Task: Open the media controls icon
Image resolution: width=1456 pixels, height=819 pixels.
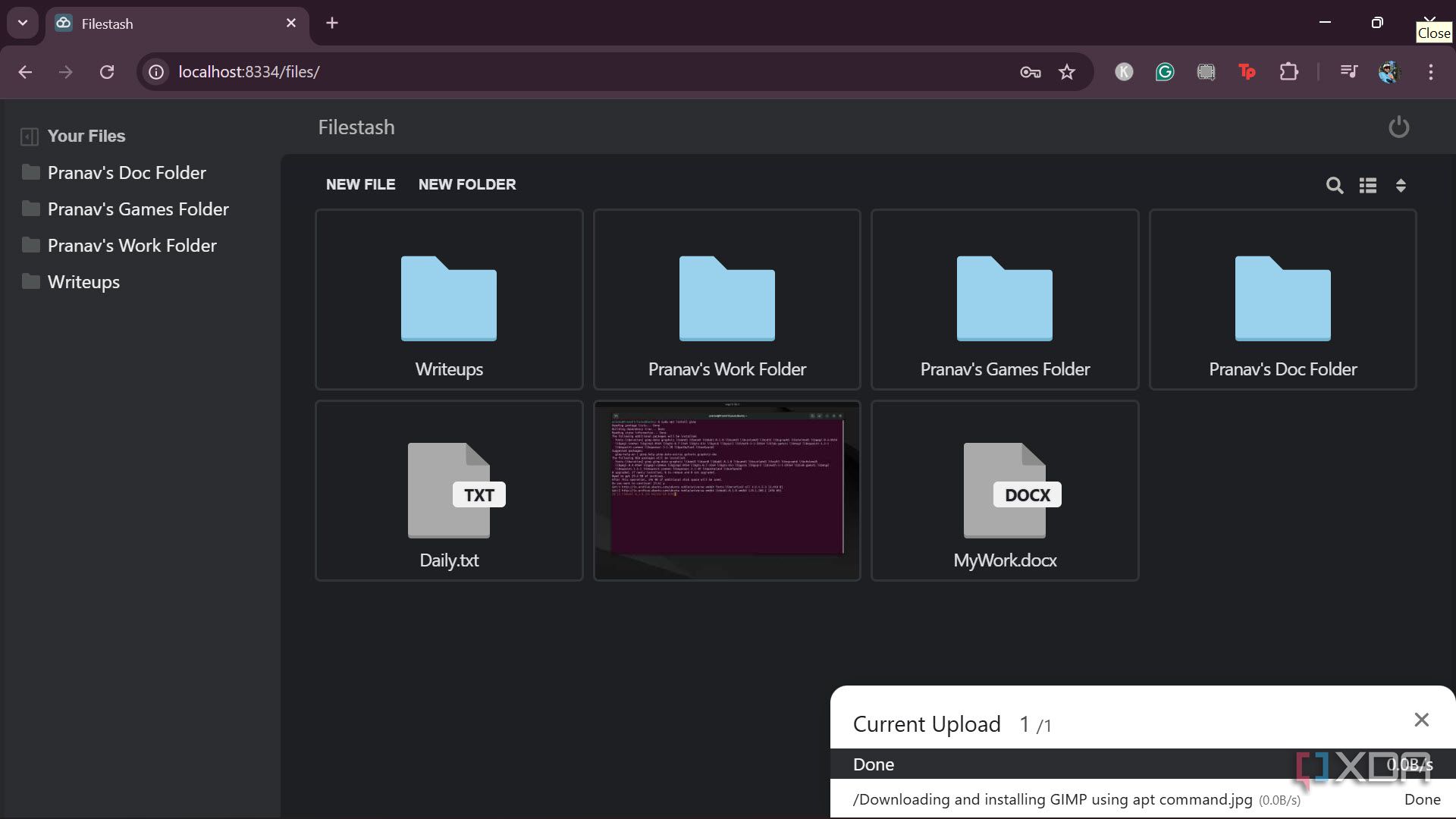Action: coord(1348,72)
